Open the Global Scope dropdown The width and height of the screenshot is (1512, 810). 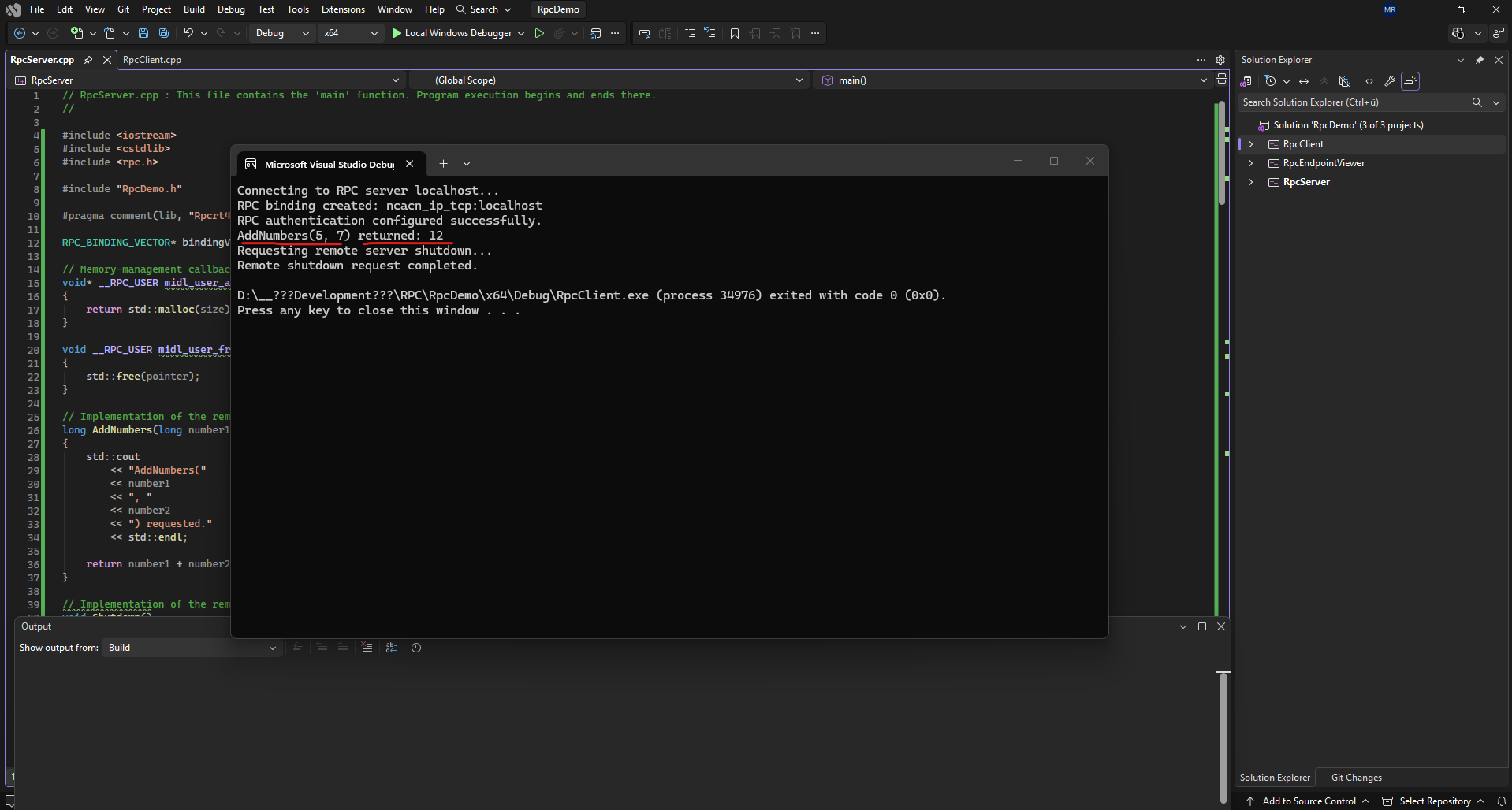(611, 80)
